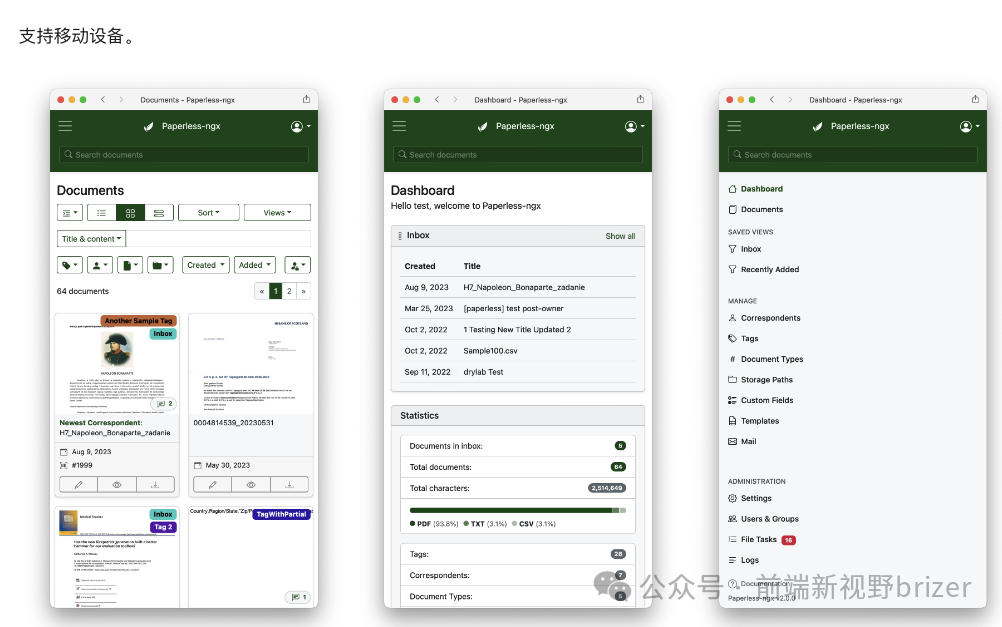The width and height of the screenshot is (1002, 627).
Task: Go back in Documents browser window
Action: (x=103, y=100)
